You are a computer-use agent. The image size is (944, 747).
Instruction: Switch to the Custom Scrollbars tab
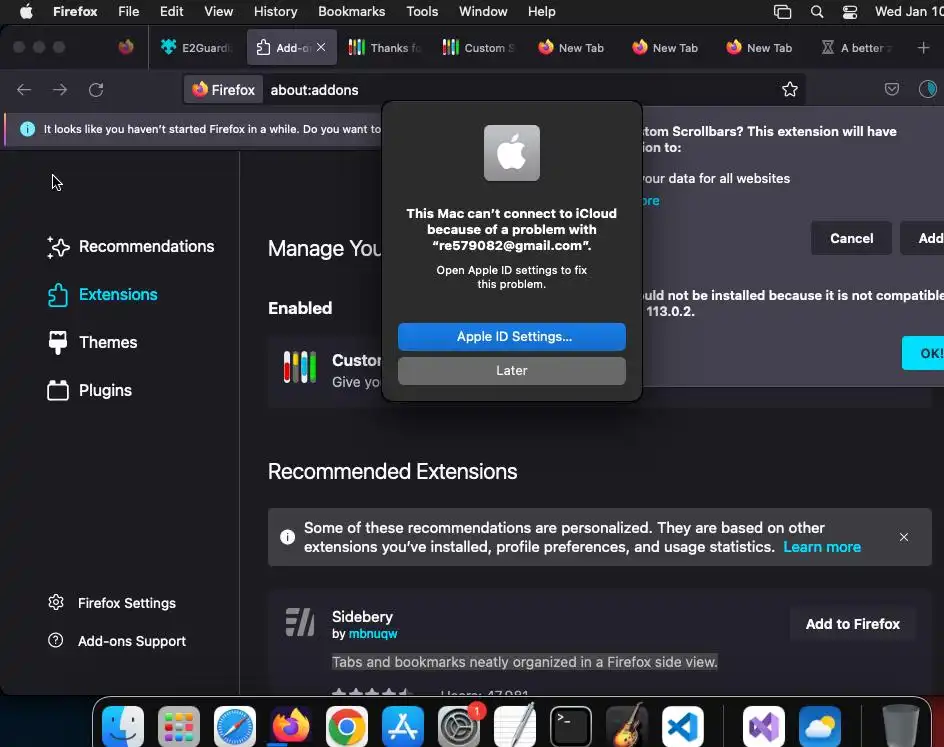click(x=479, y=48)
